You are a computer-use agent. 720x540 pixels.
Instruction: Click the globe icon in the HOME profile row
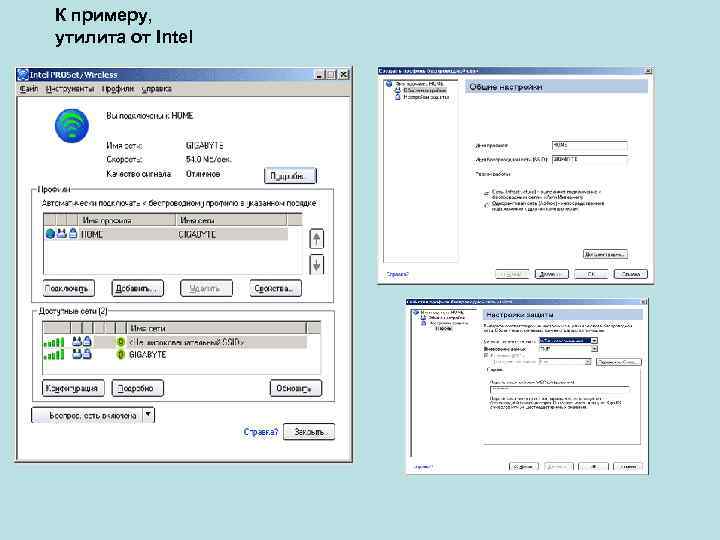50,234
